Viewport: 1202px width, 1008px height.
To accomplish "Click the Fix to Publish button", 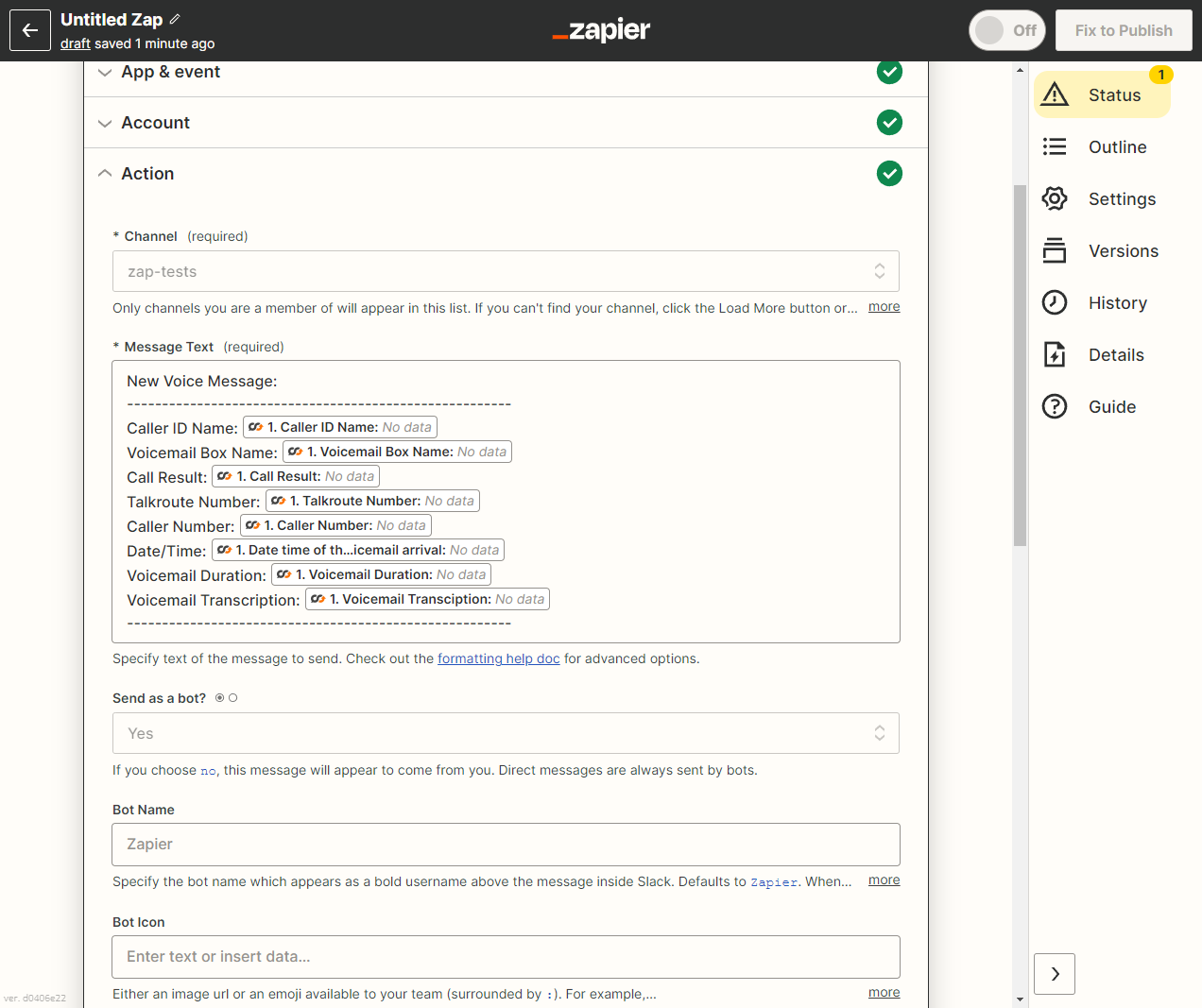I will pos(1124,30).
